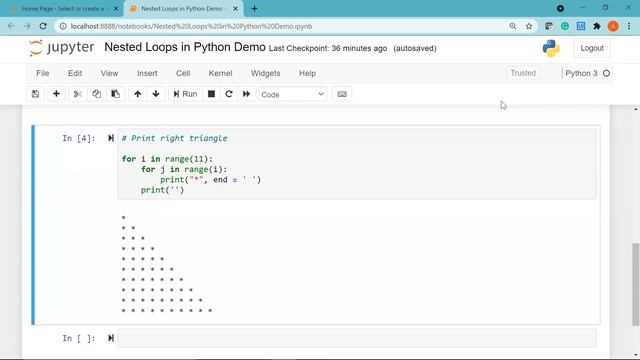Run cell In [4] using its side icon

(x=111, y=138)
